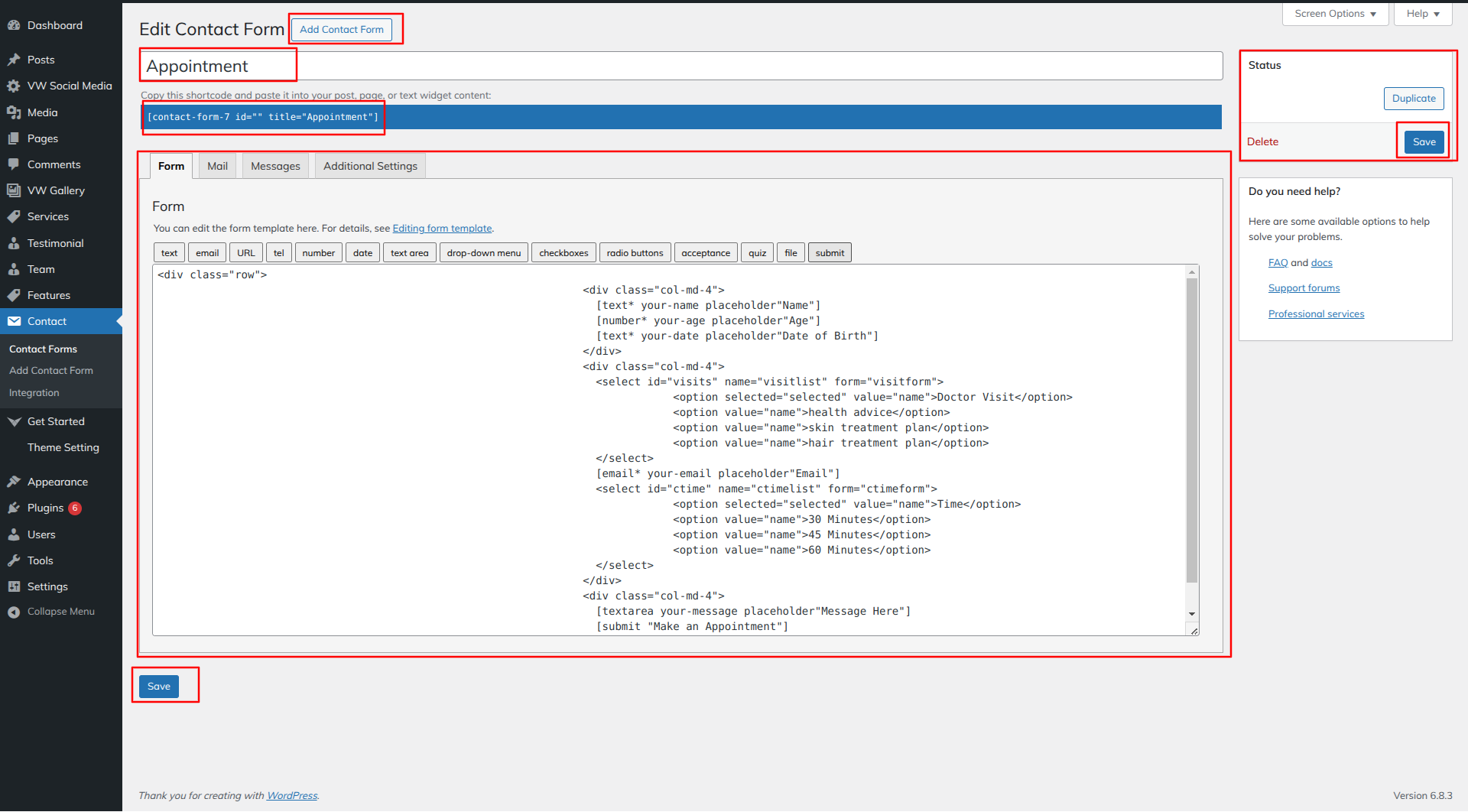Click the Appearance paintbrush icon
This screenshot has width=1468, height=812.
tap(14, 482)
